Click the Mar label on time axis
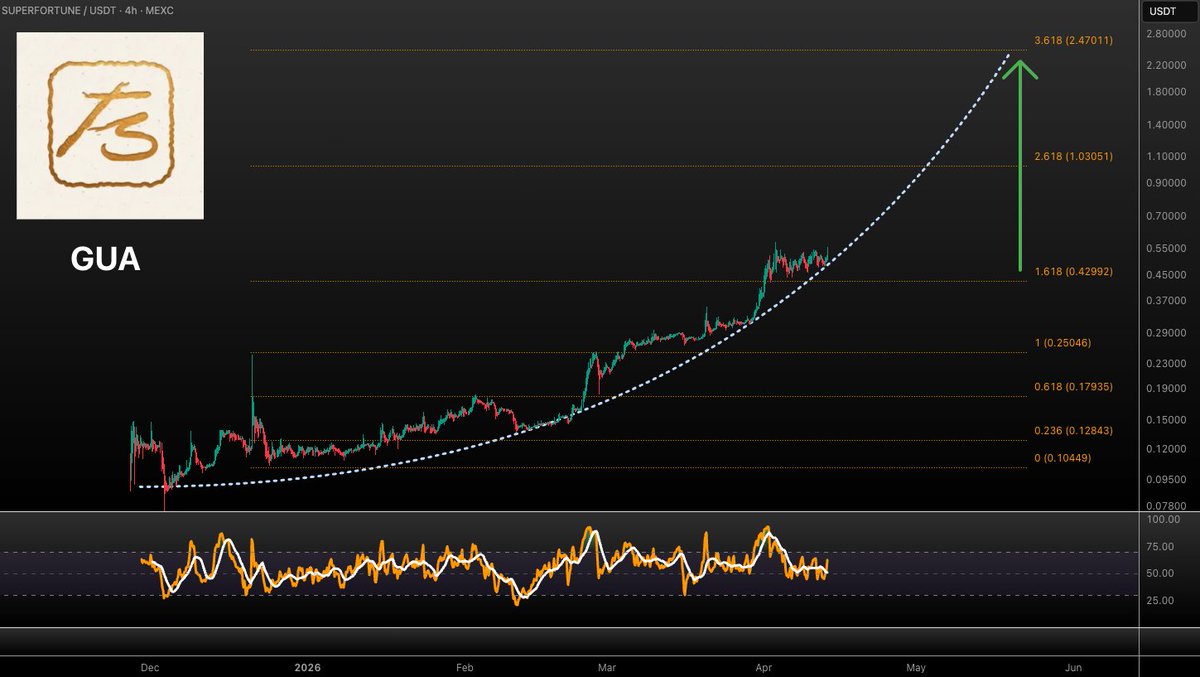1200x677 pixels. point(607,666)
